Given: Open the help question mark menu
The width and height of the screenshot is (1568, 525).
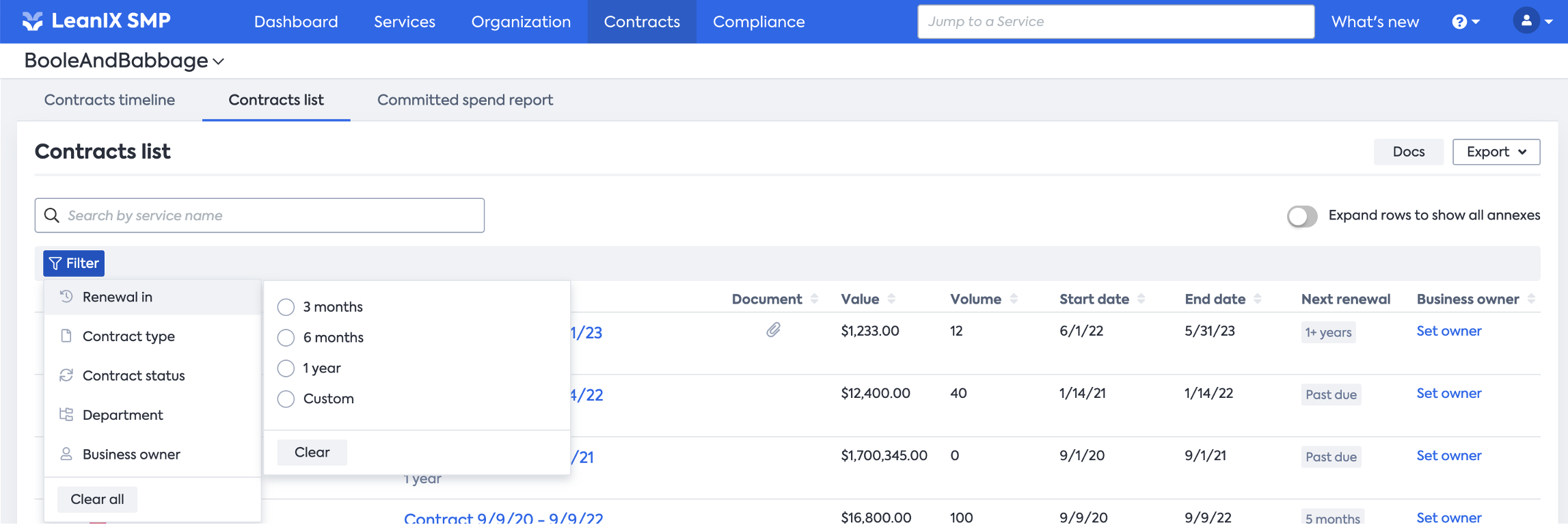Looking at the screenshot, I should [1459, 22].
